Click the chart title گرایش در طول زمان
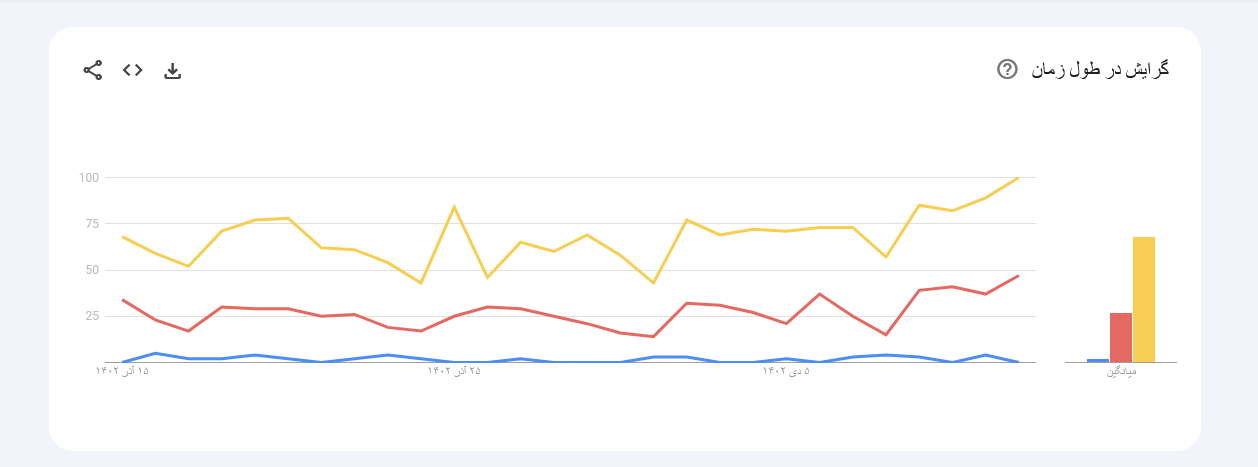 click(1100, 69)
